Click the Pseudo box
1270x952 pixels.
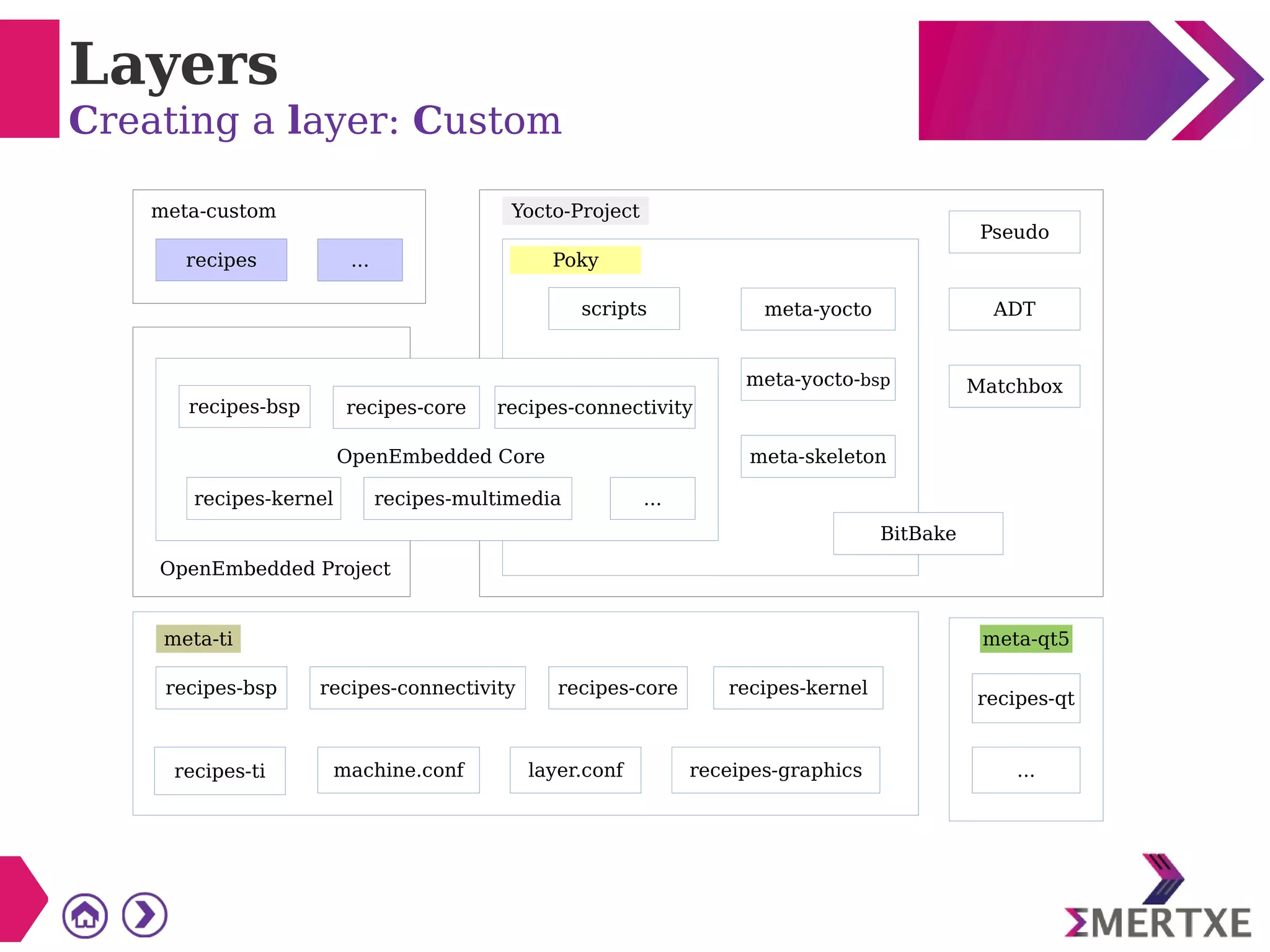coord(1014,232)
